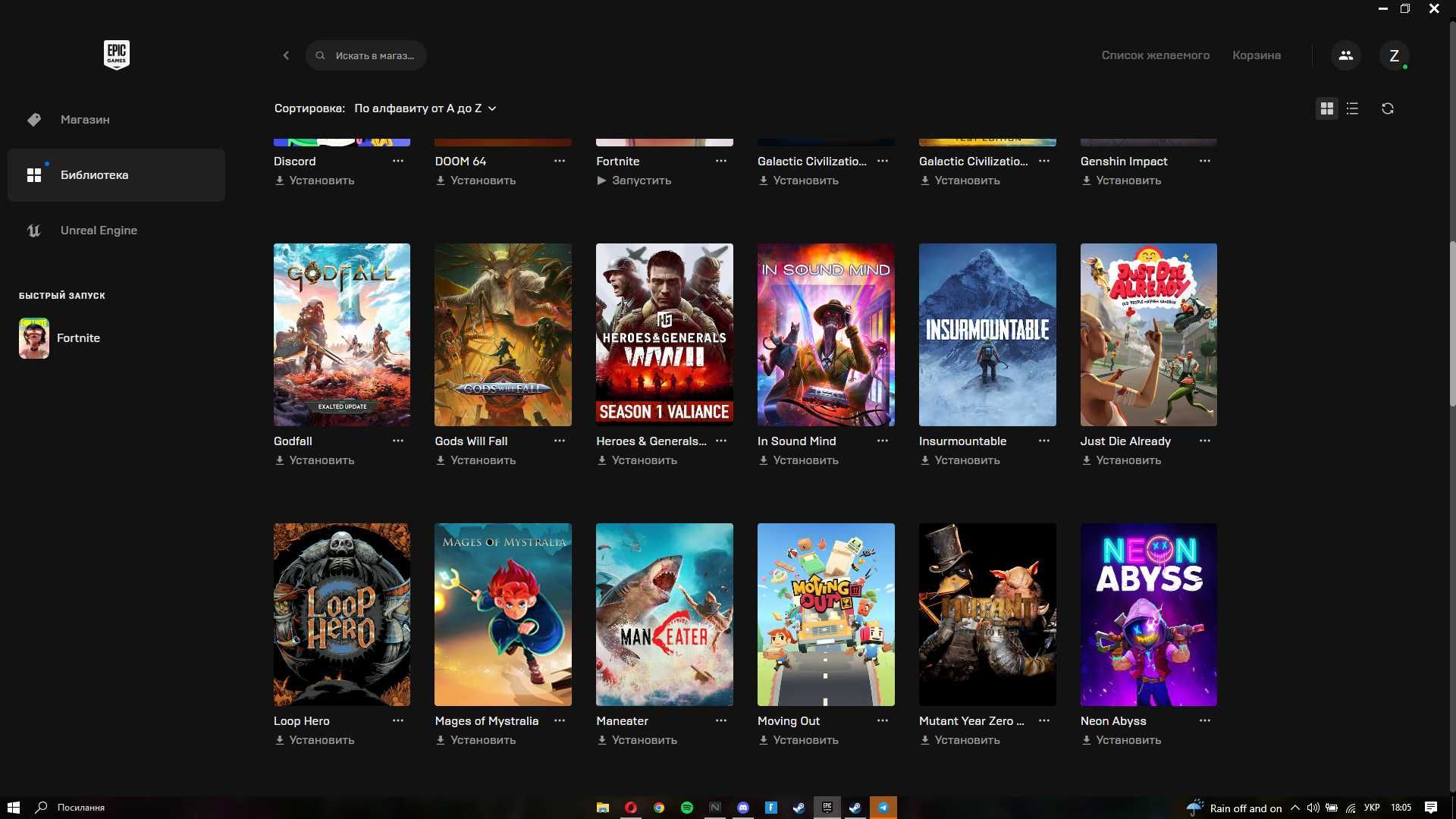Install Loop Hero with Установить
This screenshot has width=1456, height=819.
click(x=314, y=740)
